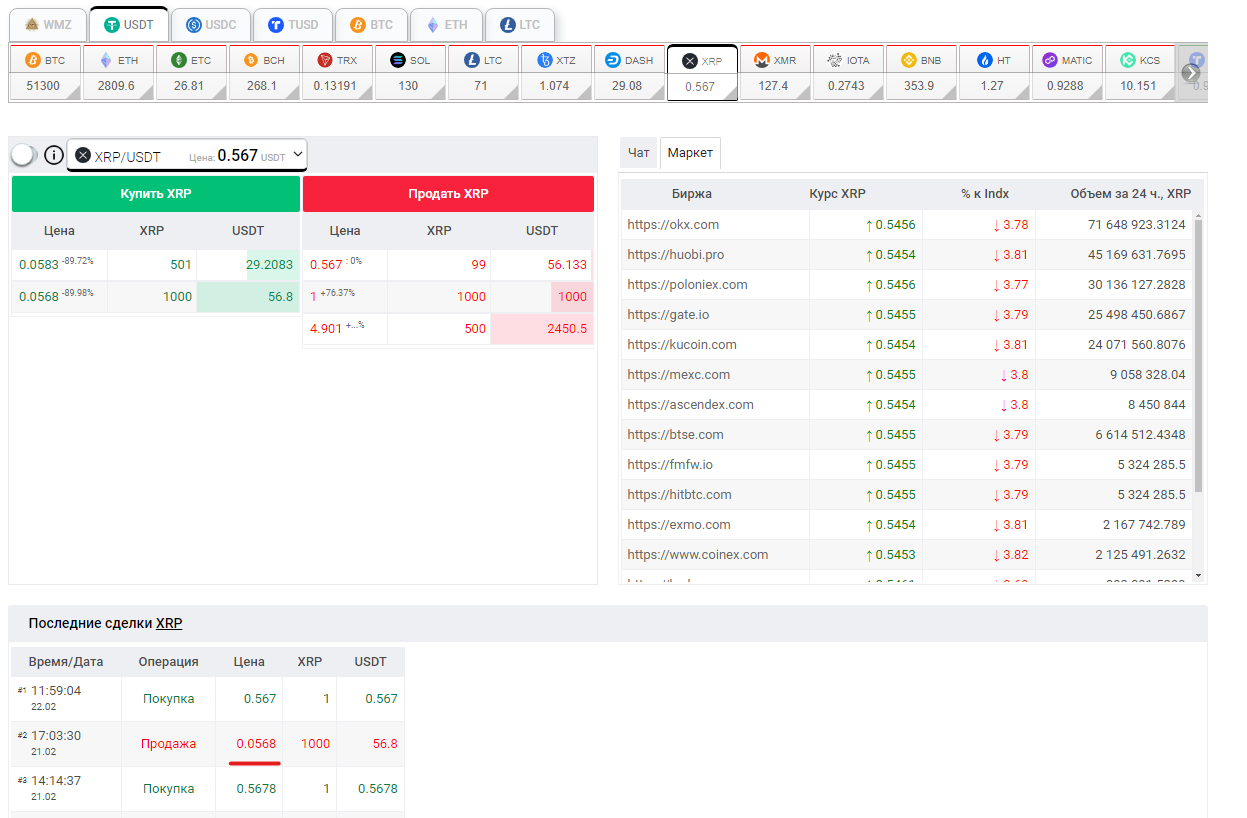1247x818 pixels.
Task: Click the info icon beside XRP/USDT
Action: pyautogui.click(x=54, y=156)
